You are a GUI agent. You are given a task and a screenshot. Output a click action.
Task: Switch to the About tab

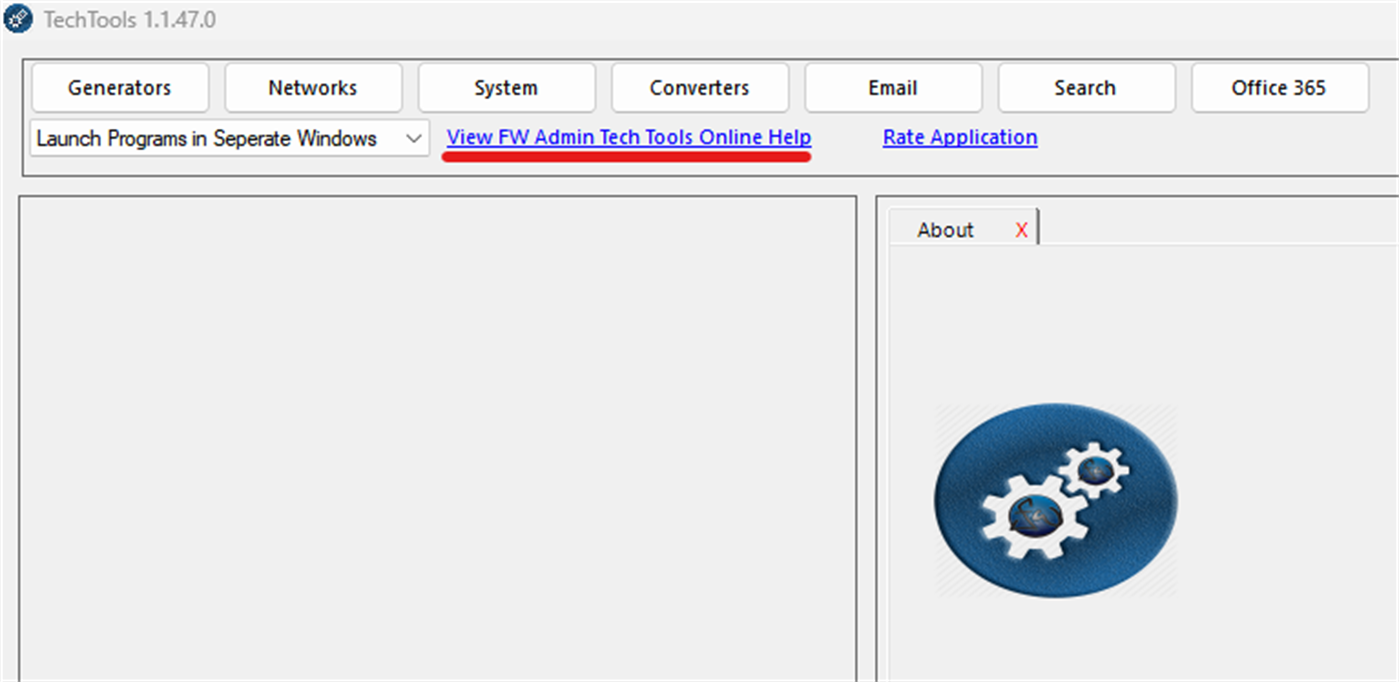[x=945, y=229]
